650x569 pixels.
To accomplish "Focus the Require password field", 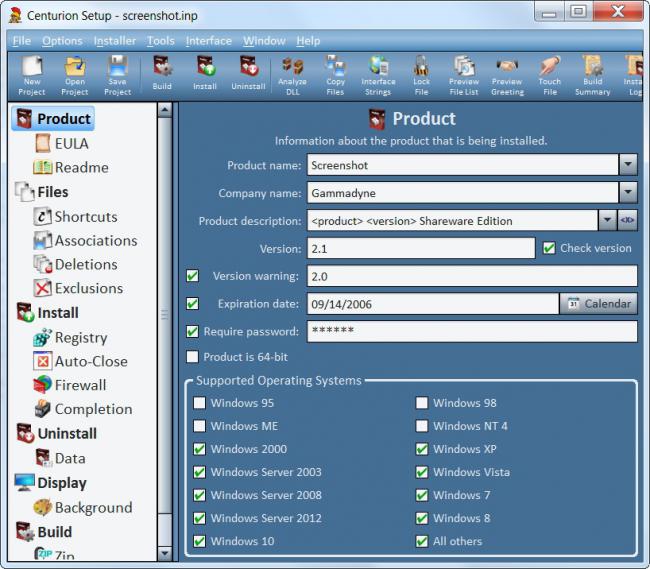I will click(x=472, y=331).
